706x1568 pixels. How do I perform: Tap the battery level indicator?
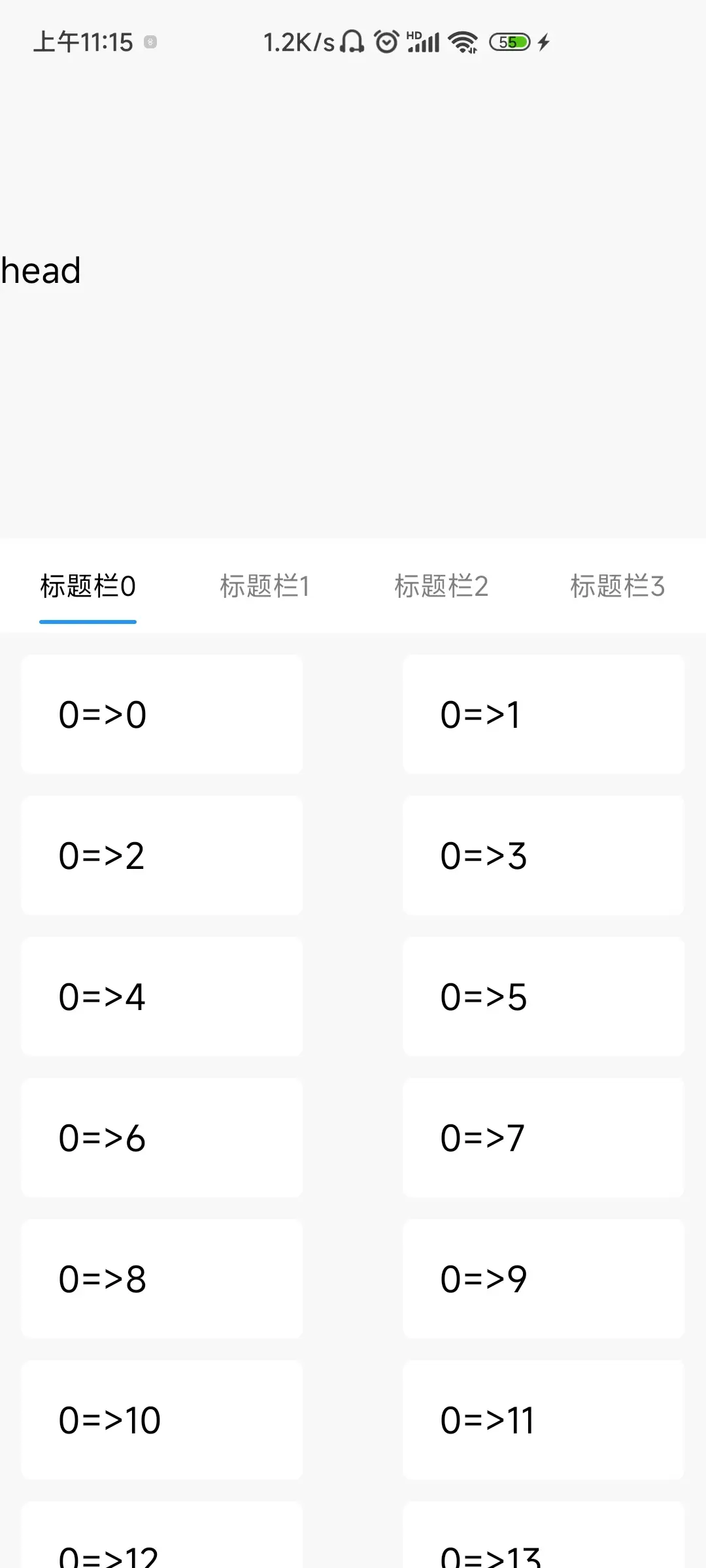[x=510, y=42]
